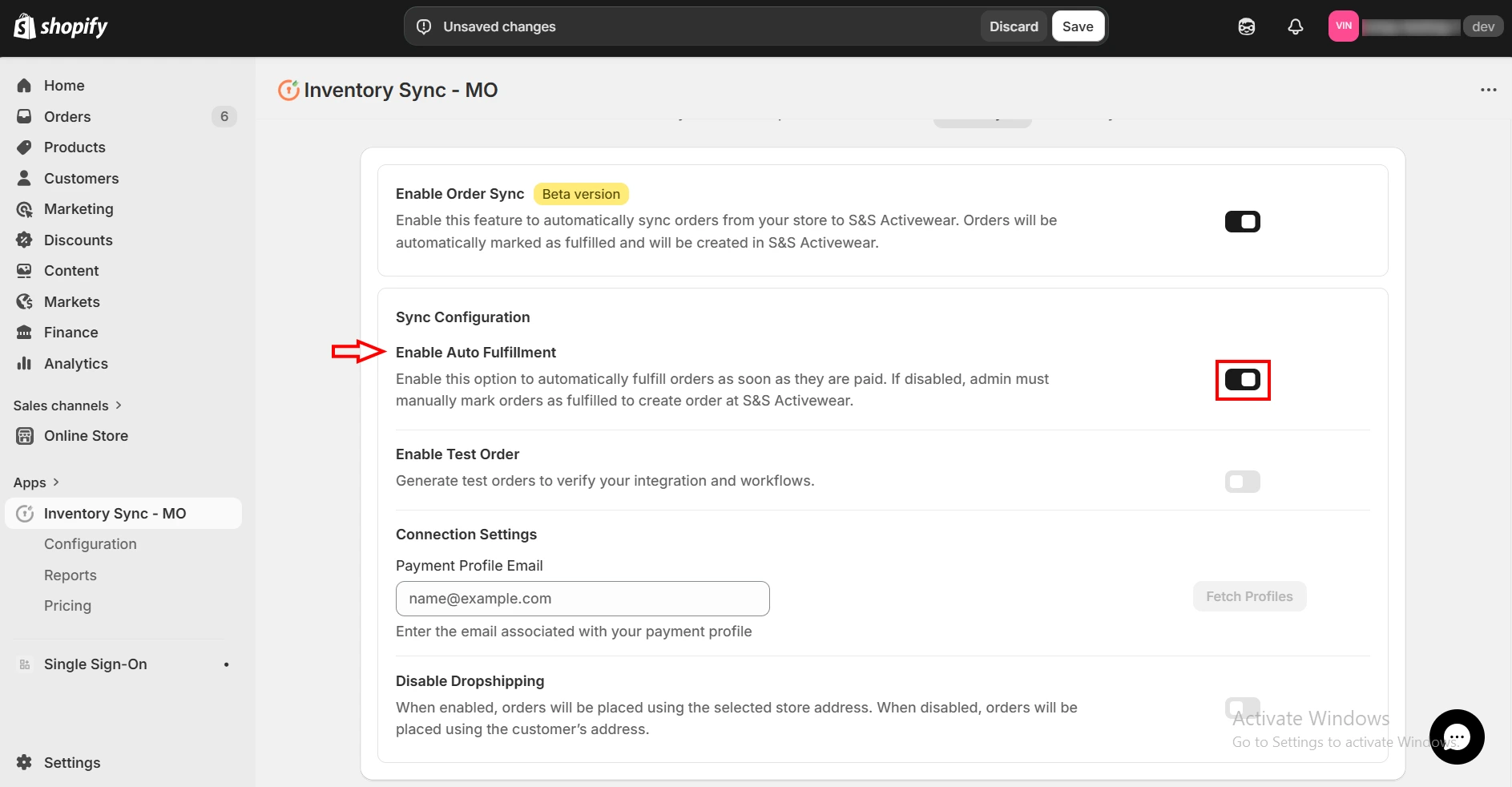Open the Configuration page
This screenshot has height=787, width=1512.
[x=90, y=544]
